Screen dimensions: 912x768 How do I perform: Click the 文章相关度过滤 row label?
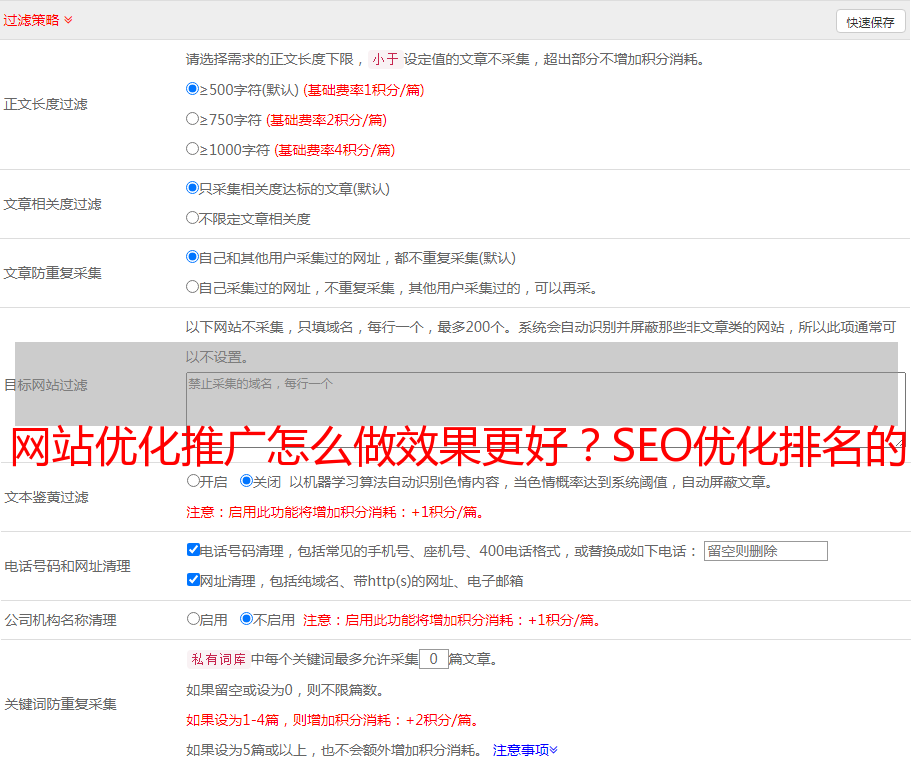[x=52, y=204]
